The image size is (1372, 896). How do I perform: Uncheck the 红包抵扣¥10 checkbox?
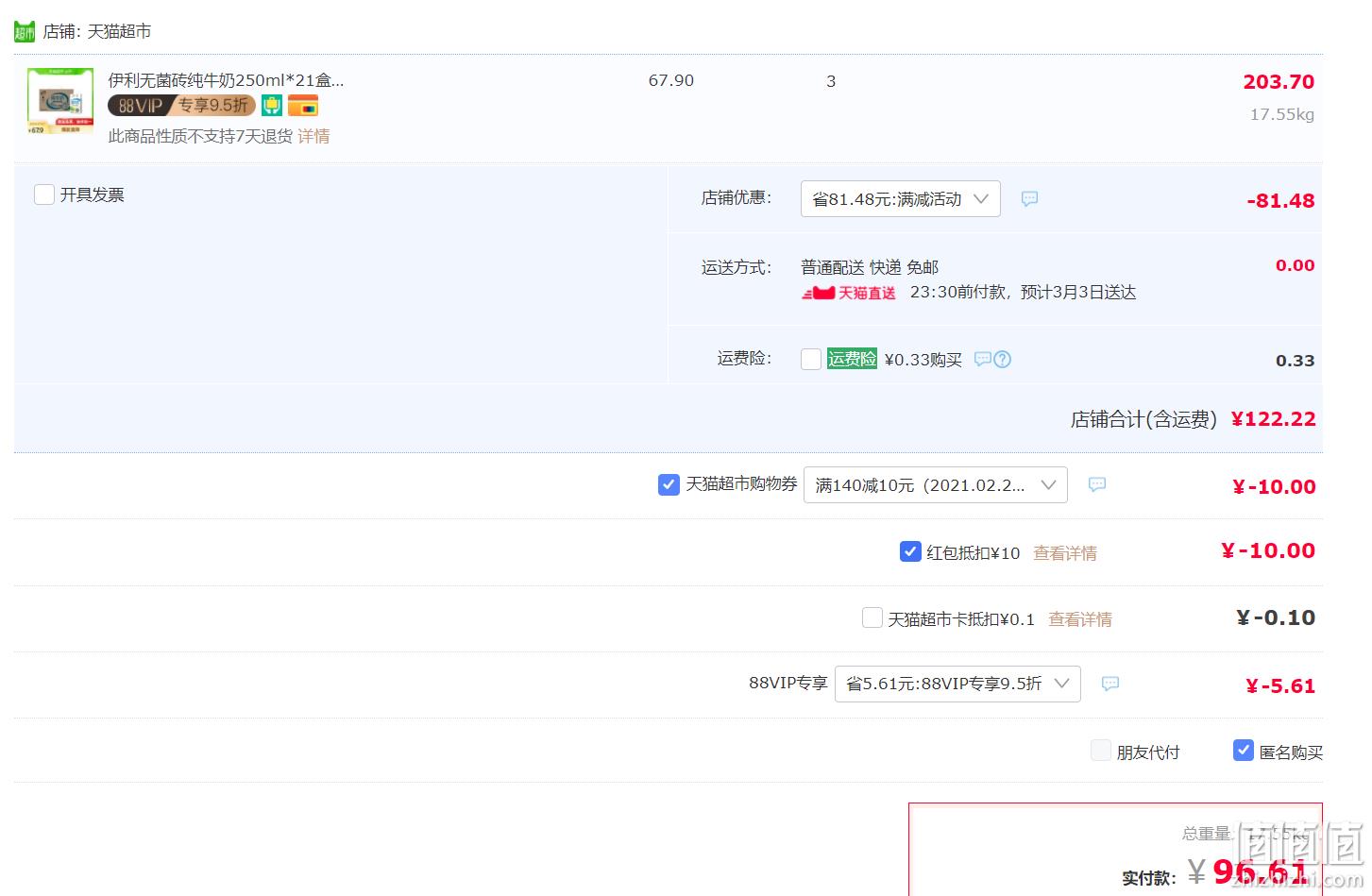[x=910, y=551]
